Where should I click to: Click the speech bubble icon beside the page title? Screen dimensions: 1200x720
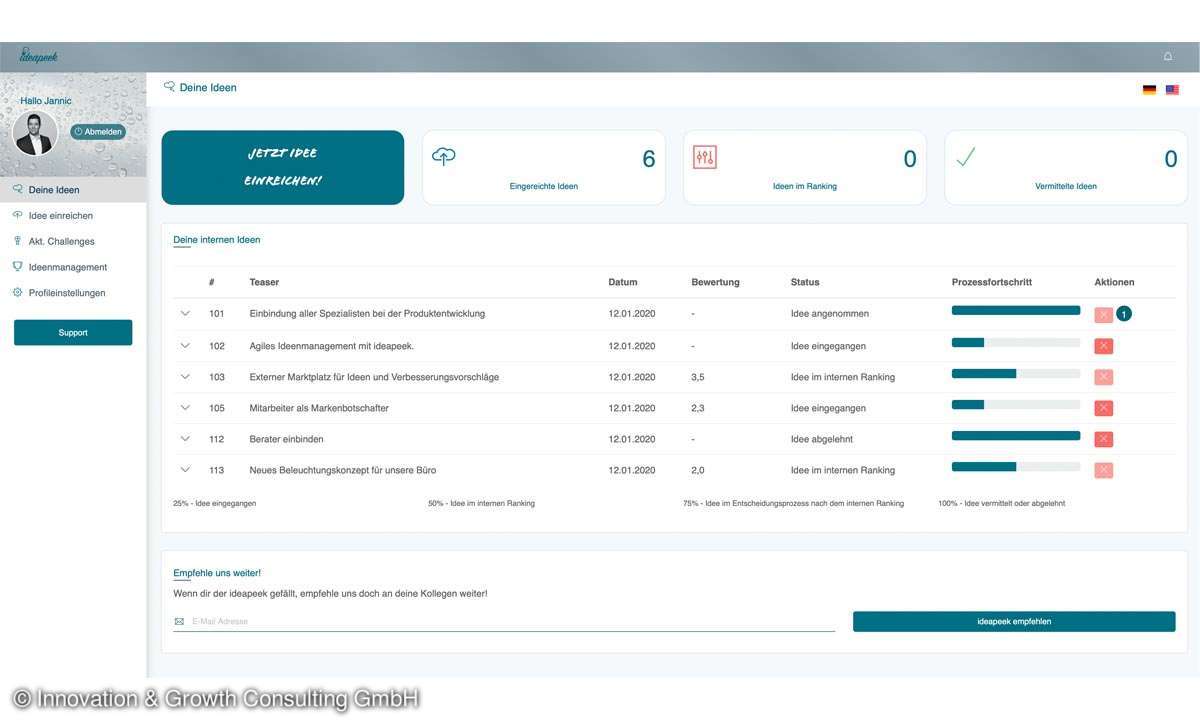point(169,87)
